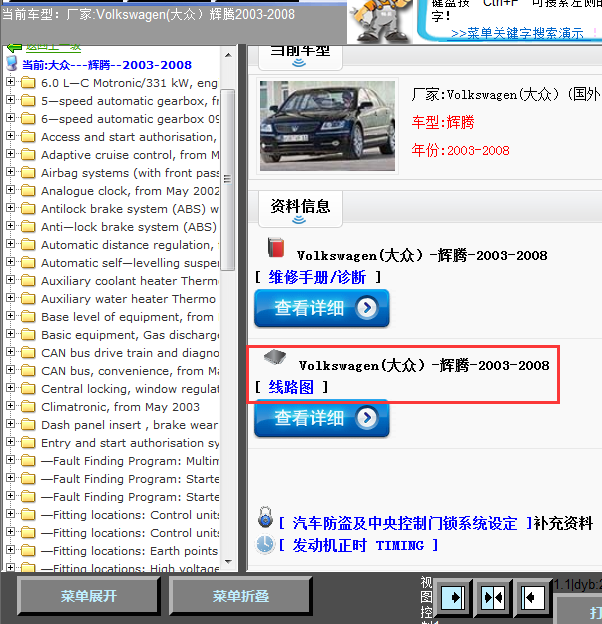Viewport: 602px width, 624px height.
Task: Expand the Anti—lock brake system (ABS) node
Action: (x=10, y=225)
